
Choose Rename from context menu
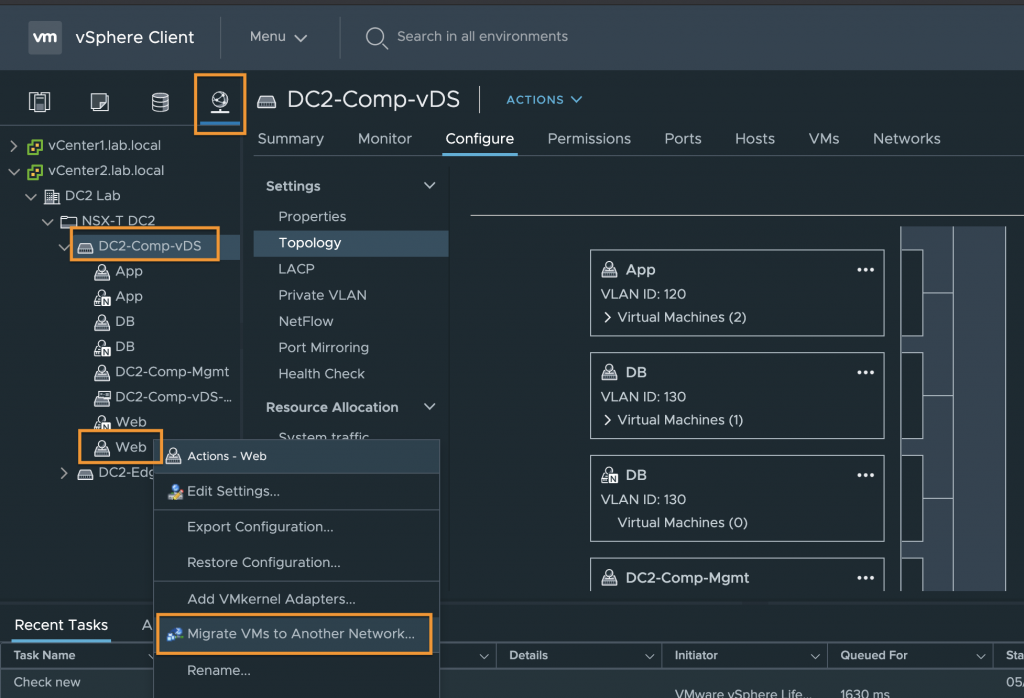(x=296, y=671)
